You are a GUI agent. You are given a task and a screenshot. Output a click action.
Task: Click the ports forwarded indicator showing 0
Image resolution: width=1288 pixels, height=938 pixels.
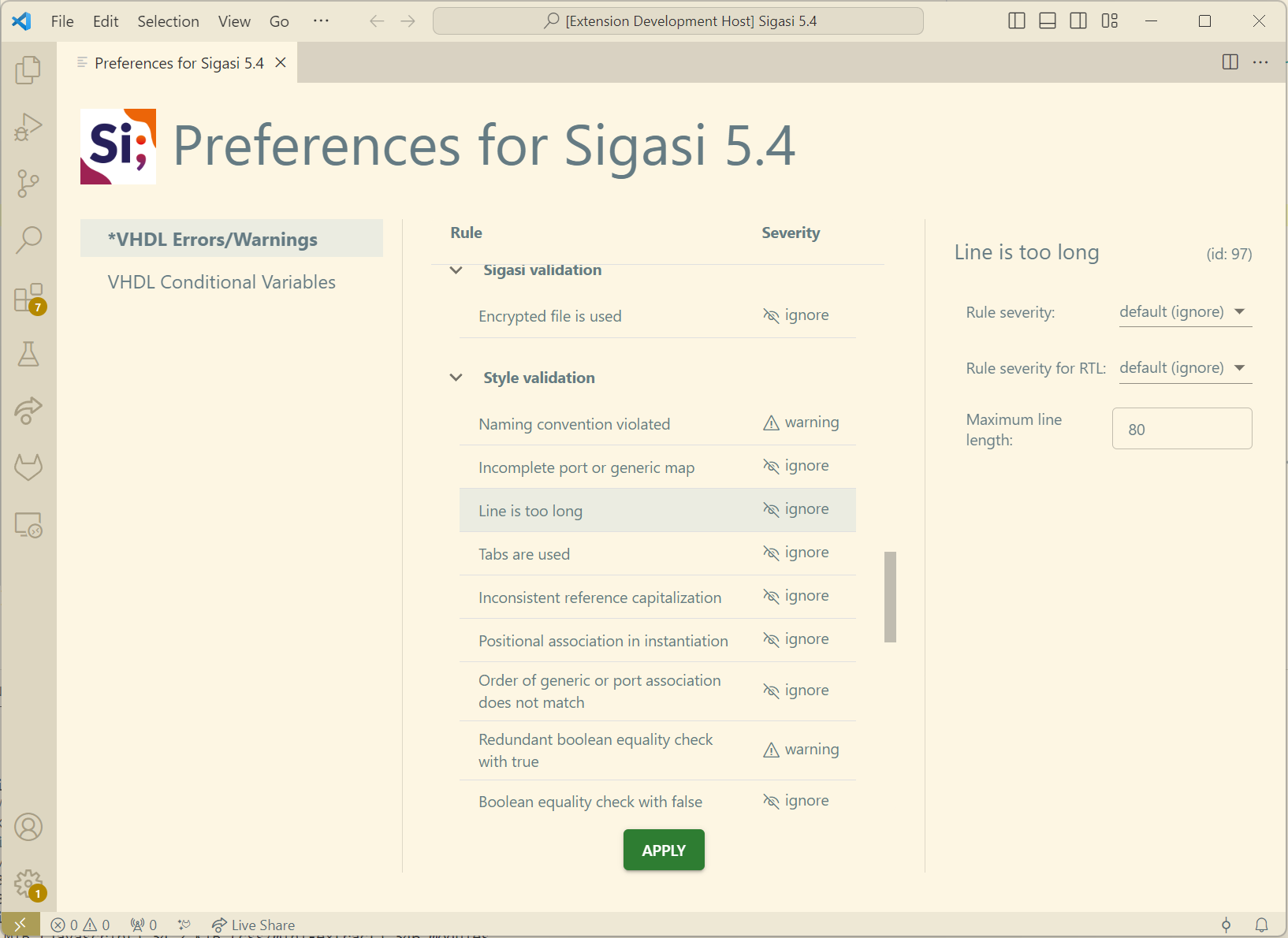pos(143,925)
